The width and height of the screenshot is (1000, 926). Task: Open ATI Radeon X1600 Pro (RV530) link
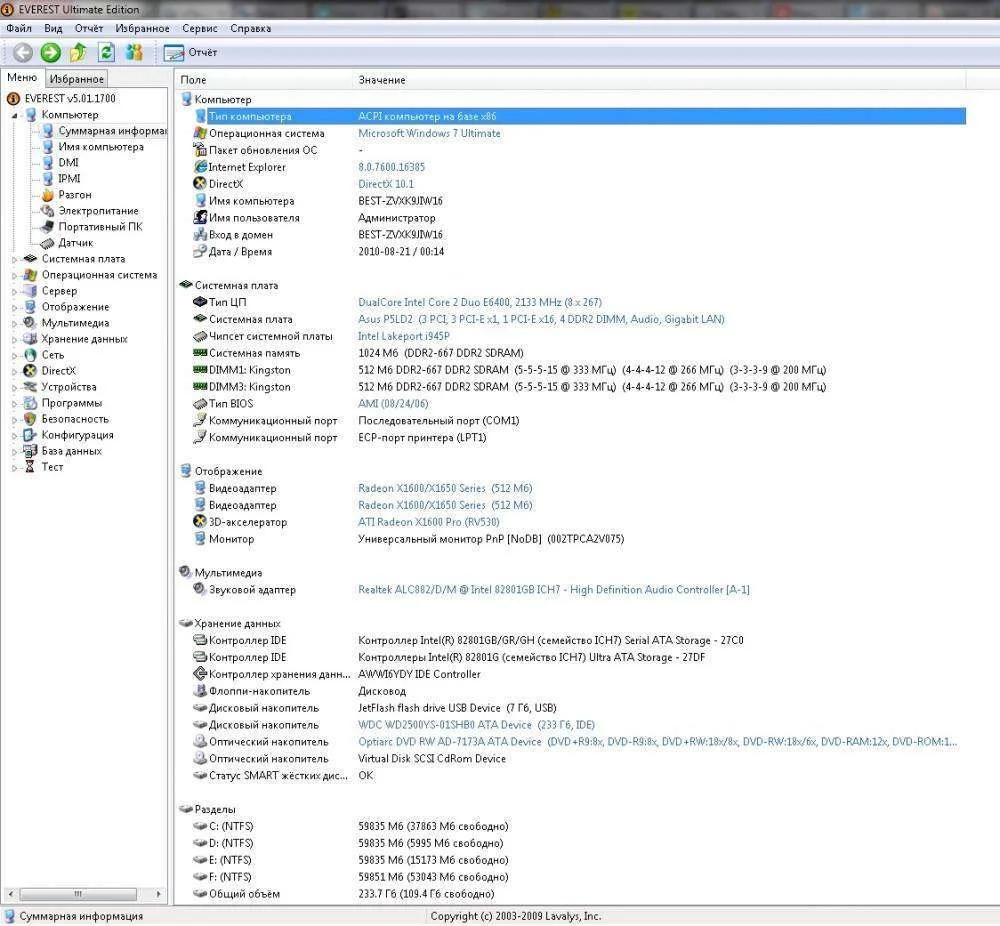[429, 522]
